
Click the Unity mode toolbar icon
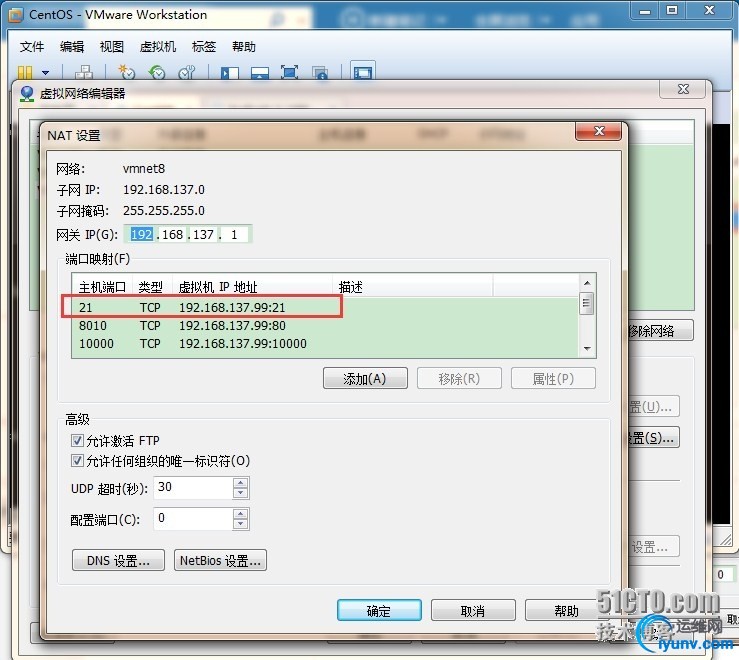[x=320, y=73]
